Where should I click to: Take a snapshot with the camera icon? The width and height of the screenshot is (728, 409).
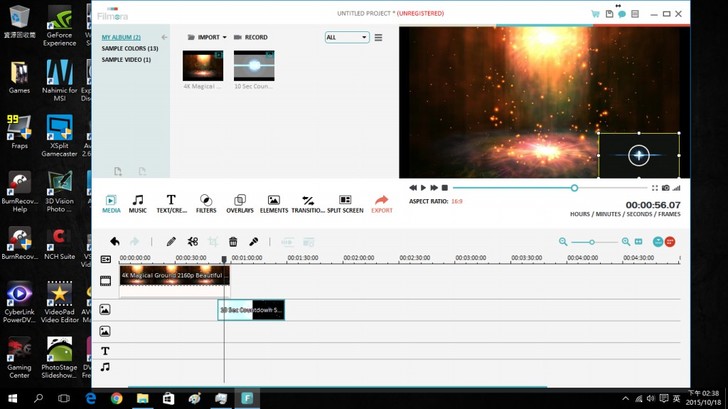point(665,187)
